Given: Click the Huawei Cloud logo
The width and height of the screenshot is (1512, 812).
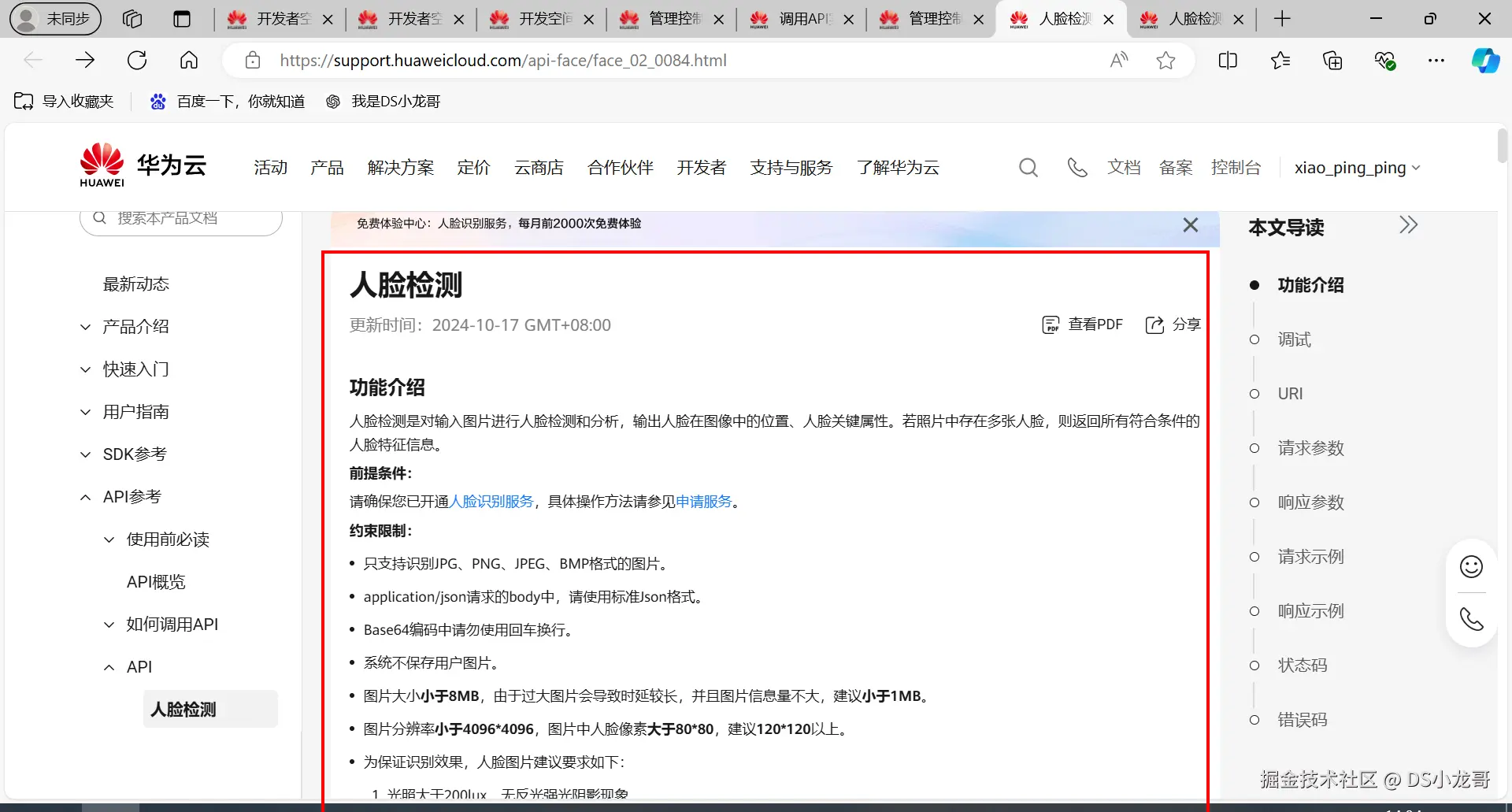Looking at the screenshot, I should coord(143,165).
